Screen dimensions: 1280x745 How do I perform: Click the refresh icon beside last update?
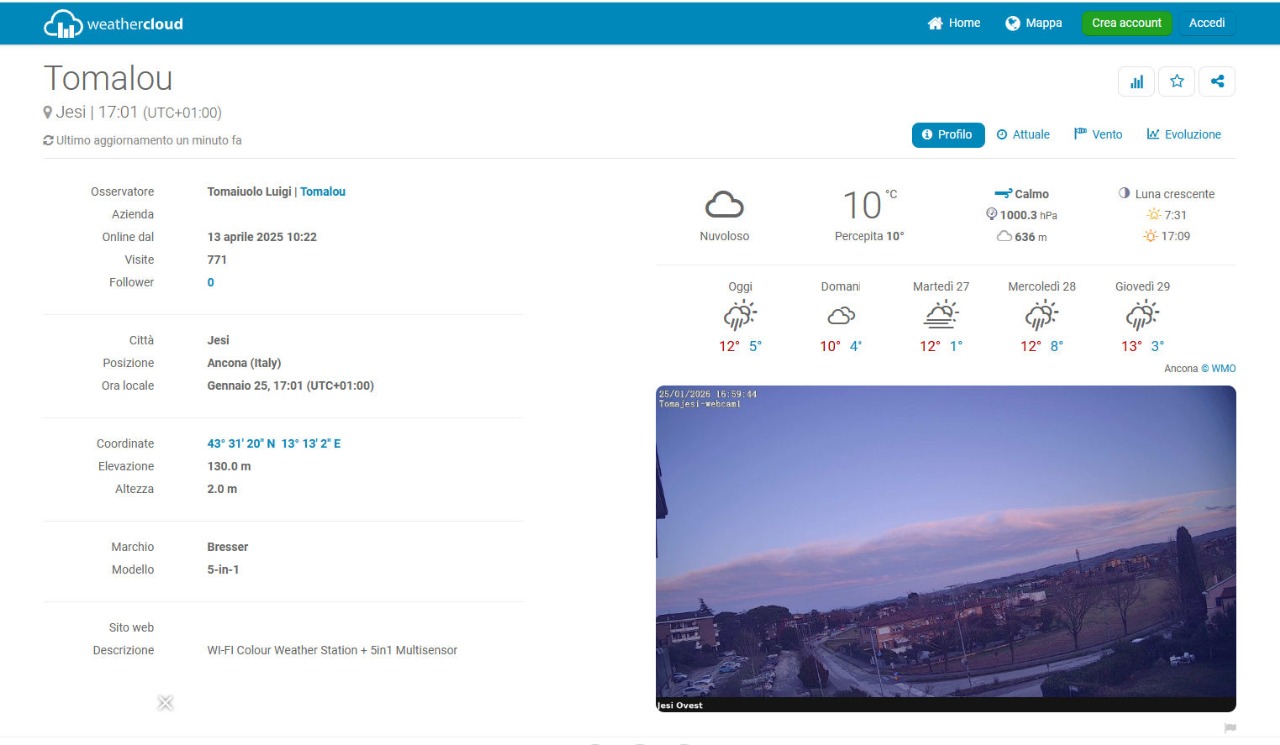pyautogui.click(x=48, y=141)
